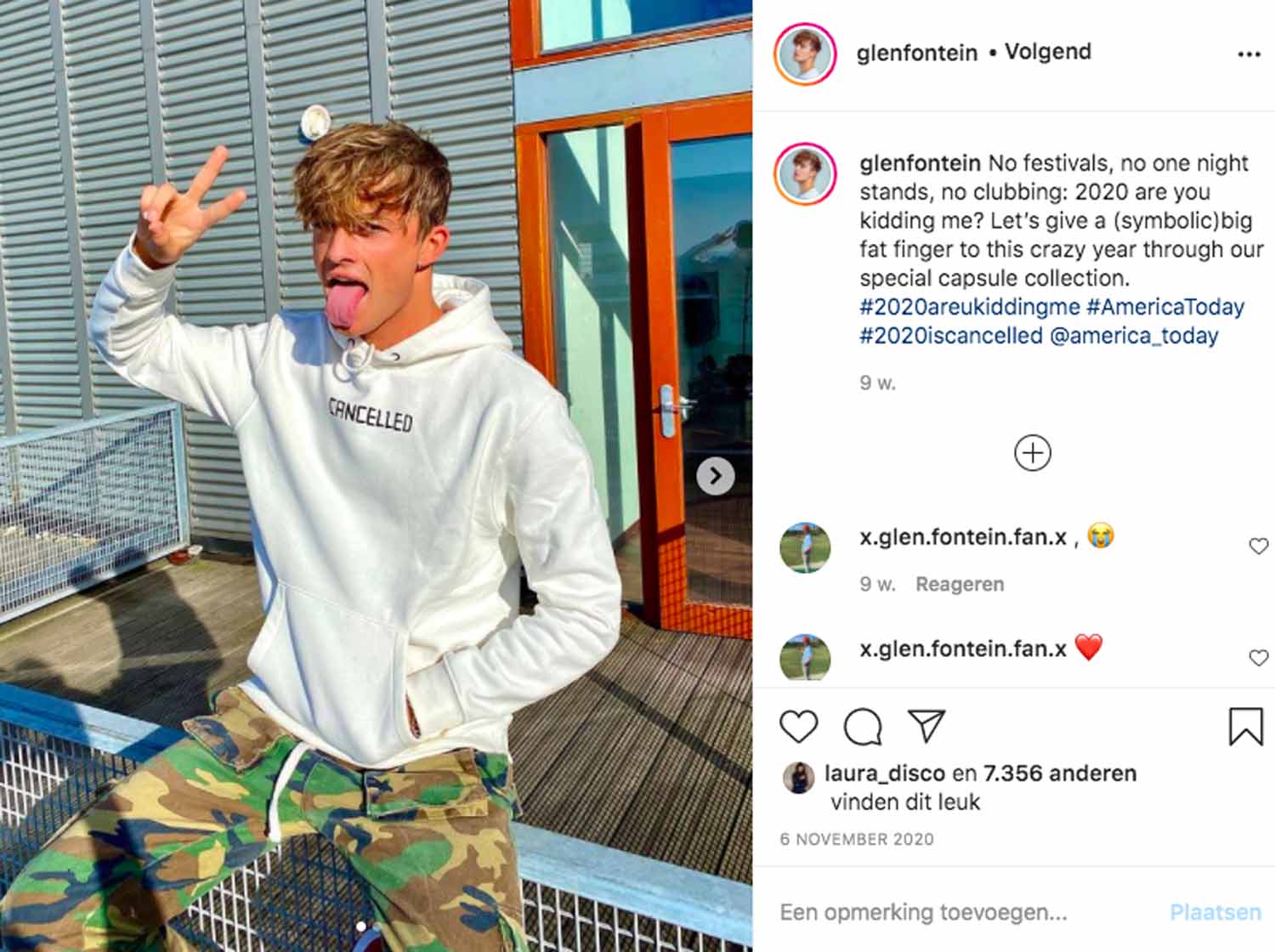Reply with Reageren on first comment

tap(960, 584)
